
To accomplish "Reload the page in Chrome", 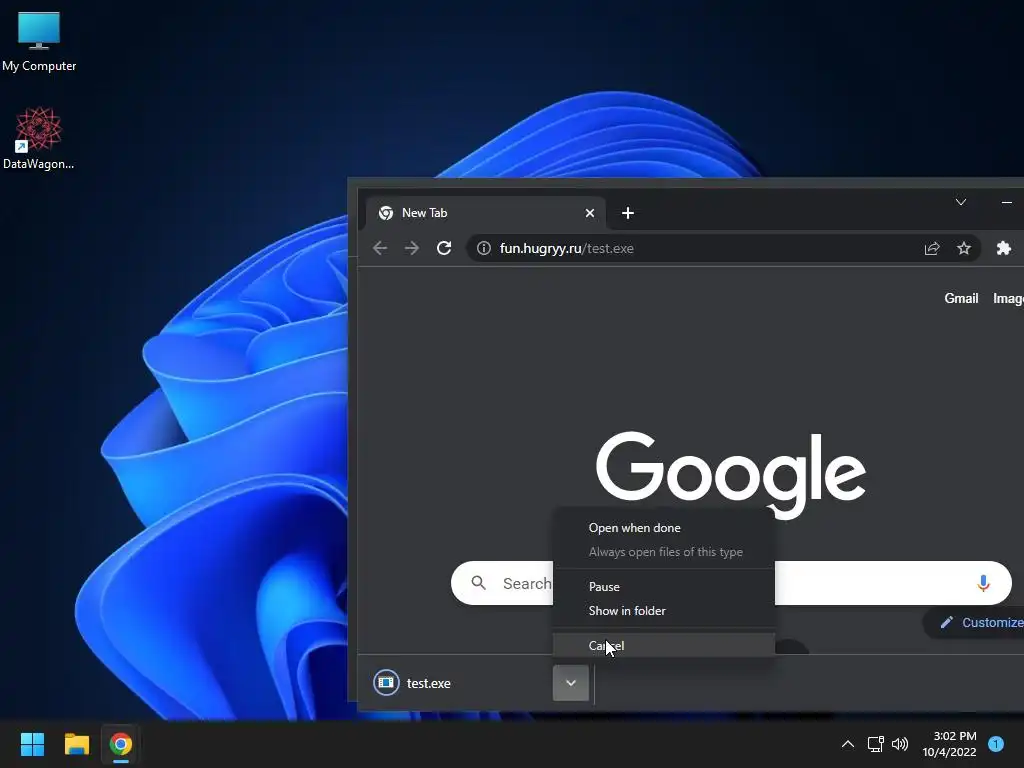I will click(444, 248).
